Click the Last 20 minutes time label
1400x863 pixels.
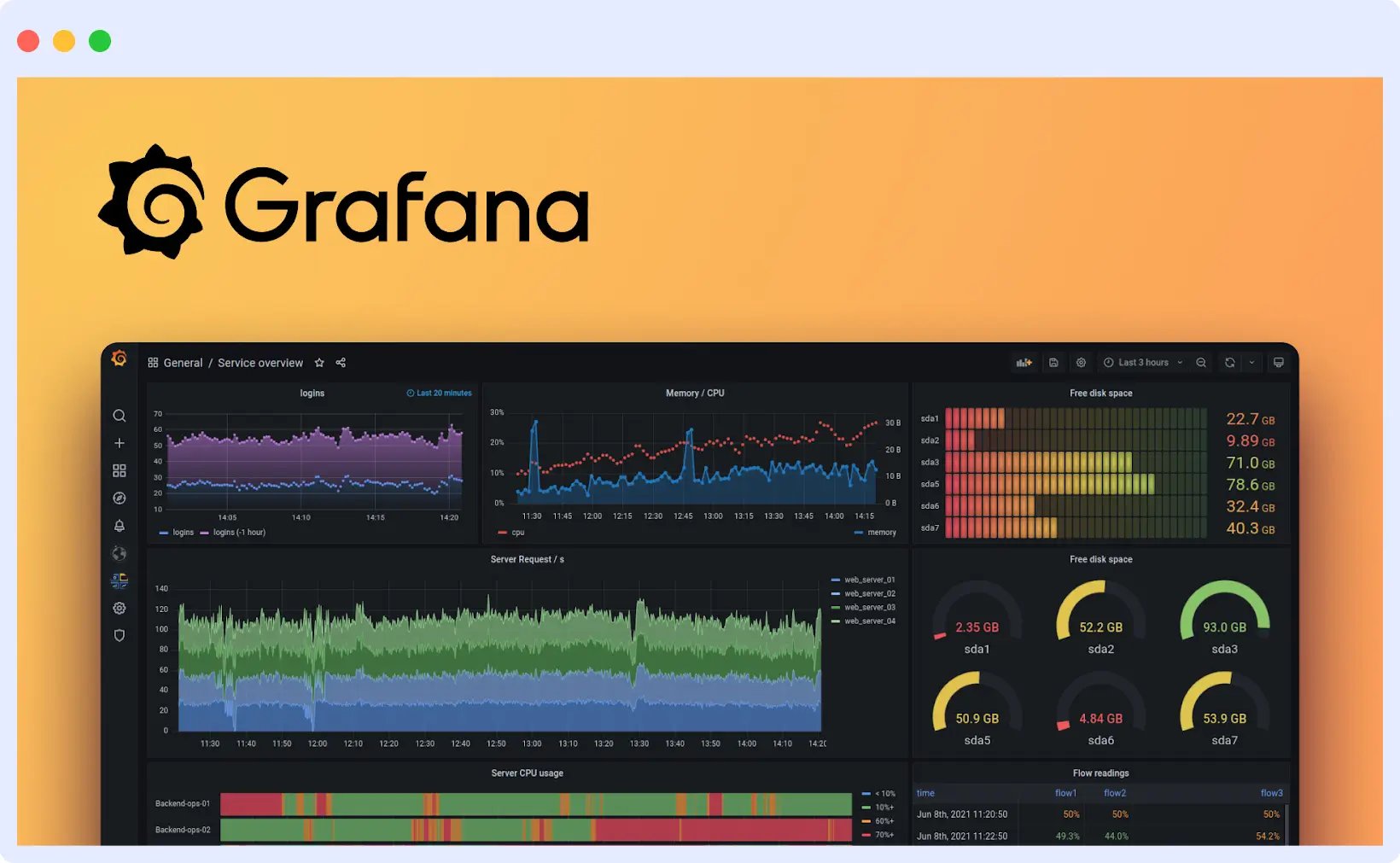click(439, 393)
